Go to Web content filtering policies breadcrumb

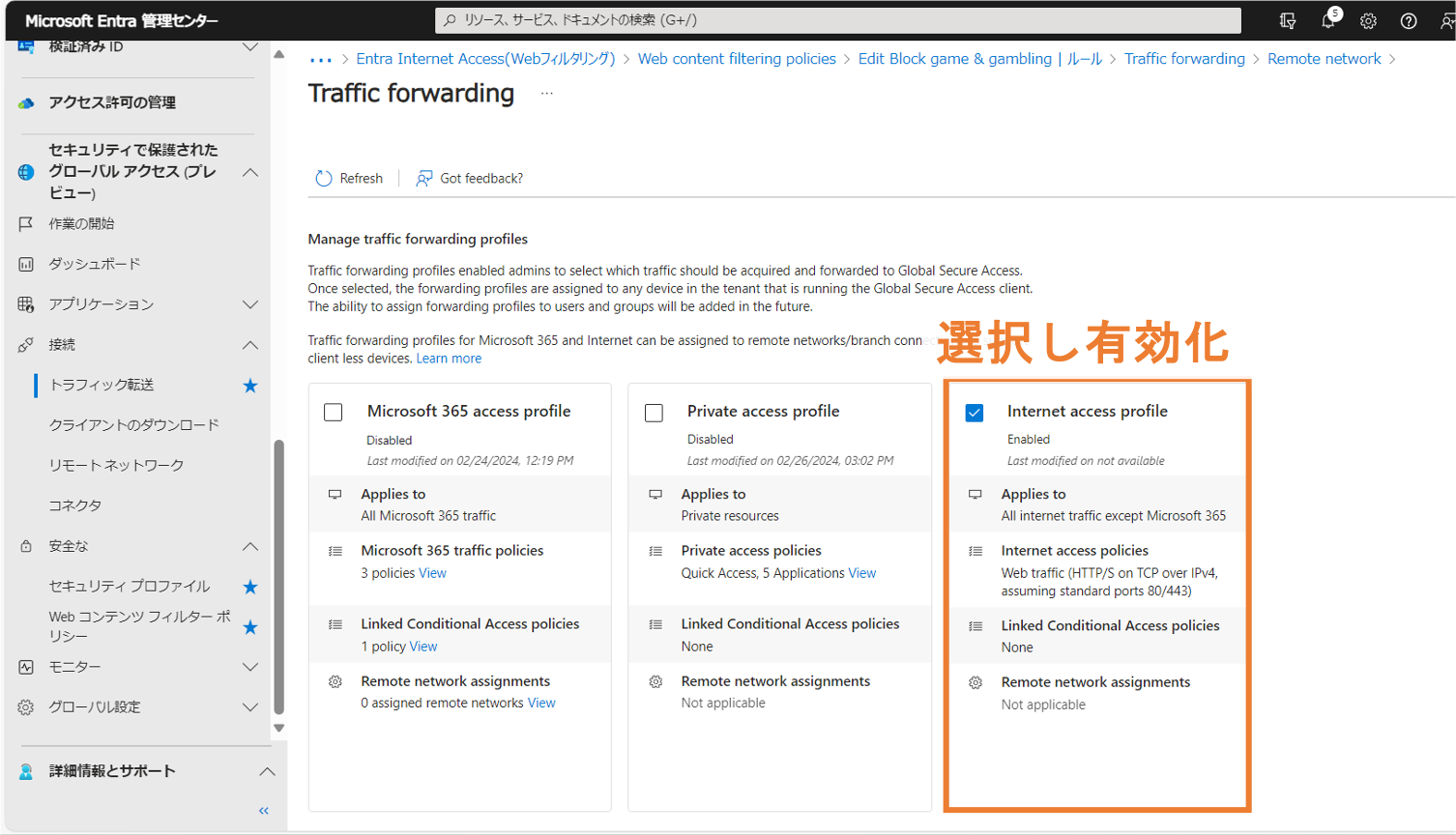click(737, 59)
